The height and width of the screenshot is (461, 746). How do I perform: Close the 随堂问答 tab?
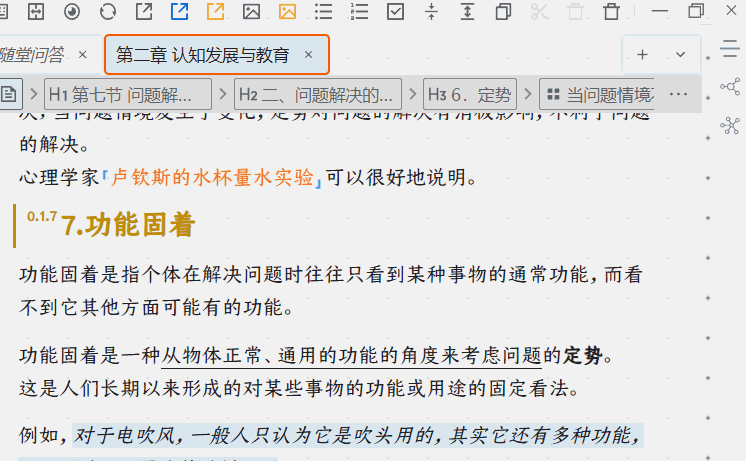pos(82,55)
